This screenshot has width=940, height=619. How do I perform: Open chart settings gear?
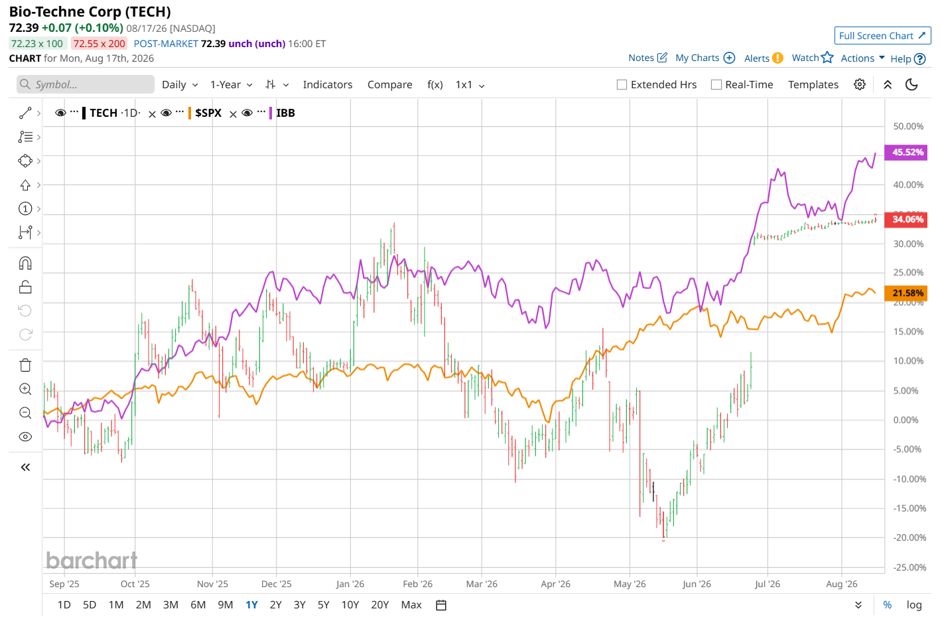(859, 84)
